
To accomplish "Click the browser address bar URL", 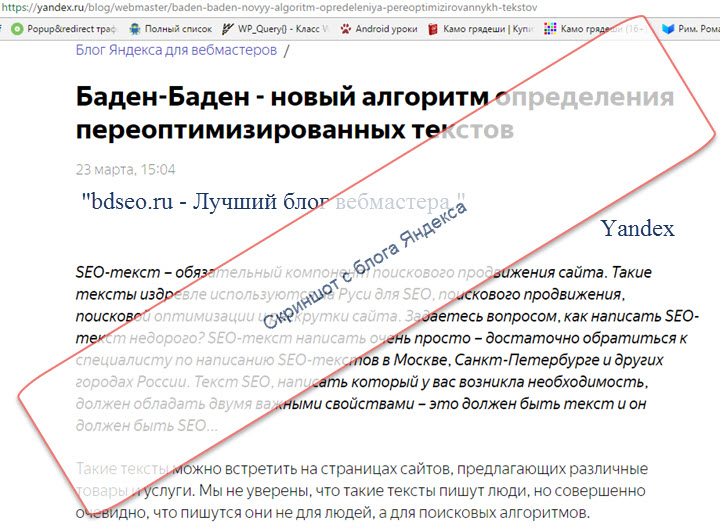I will tap(269, 8).
